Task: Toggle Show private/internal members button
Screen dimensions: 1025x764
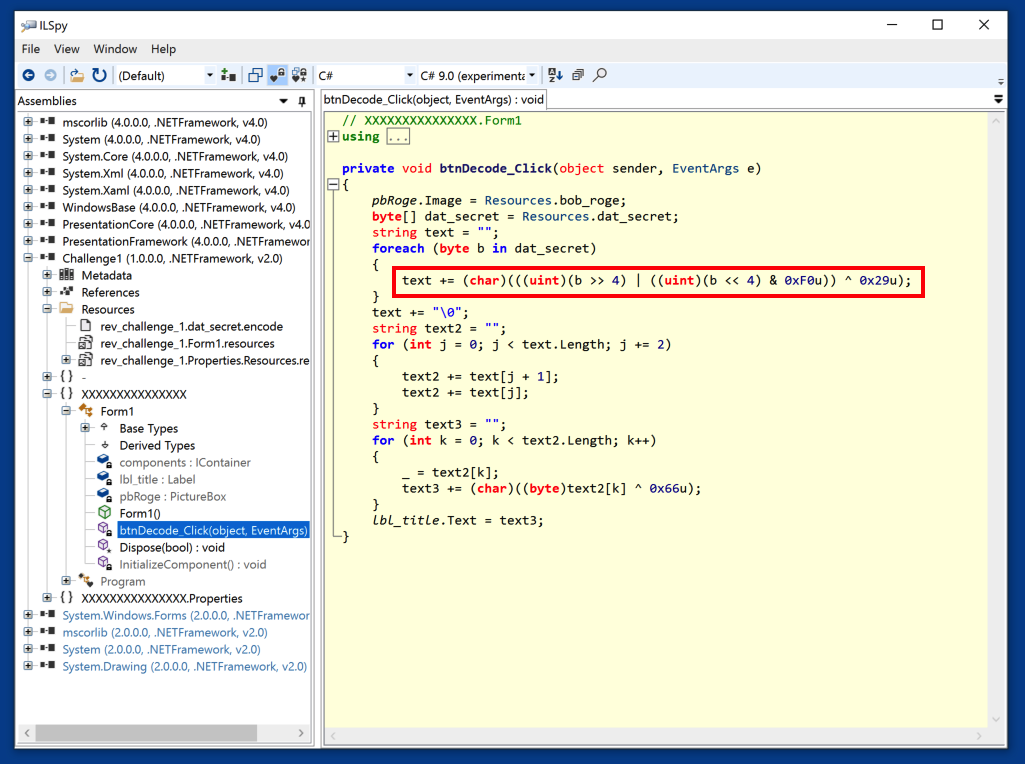Action: tap(278, 75)
